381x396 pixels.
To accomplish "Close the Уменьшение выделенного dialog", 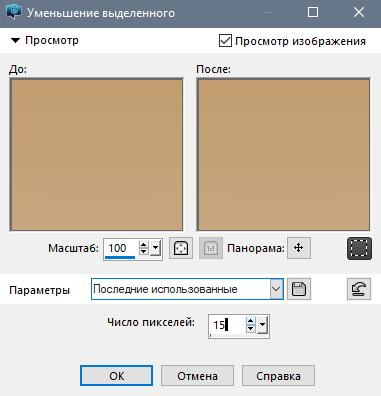I will click(359, 12).
